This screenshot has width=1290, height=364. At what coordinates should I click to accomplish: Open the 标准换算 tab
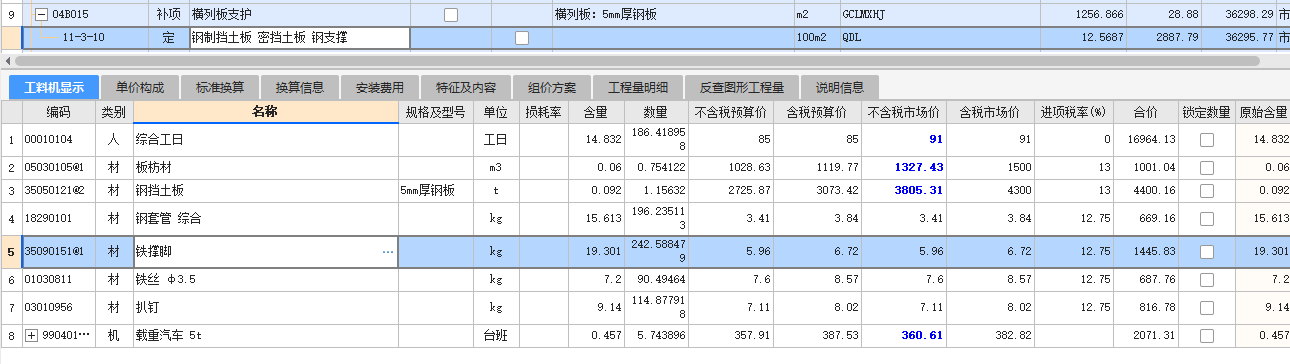[220, 87]
